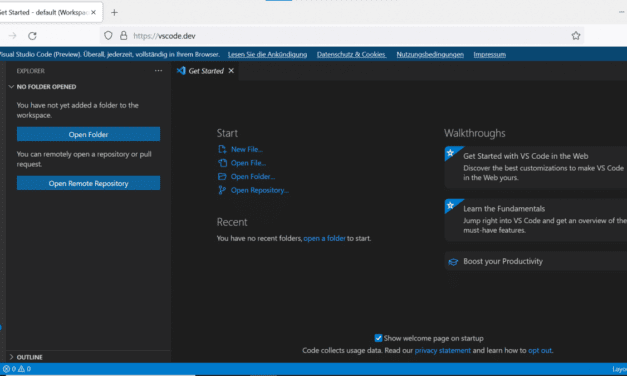Click the errors icon in status bar

pyautogui.click(x=6, y=369)
